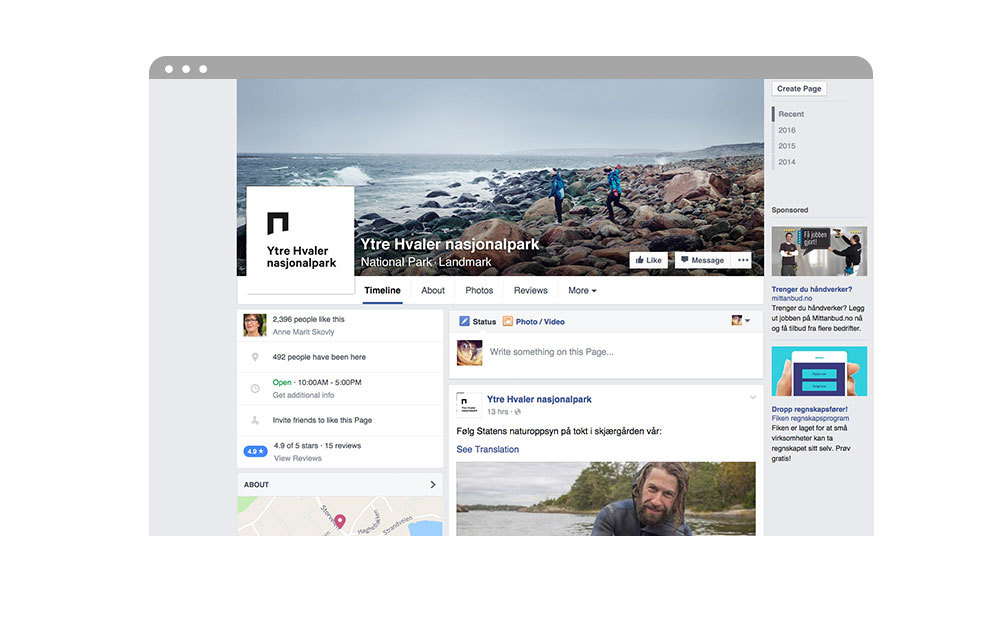The image size is (1000, 624).
Task: Select the Timeline tab
Action: click(x=383, y=290)
